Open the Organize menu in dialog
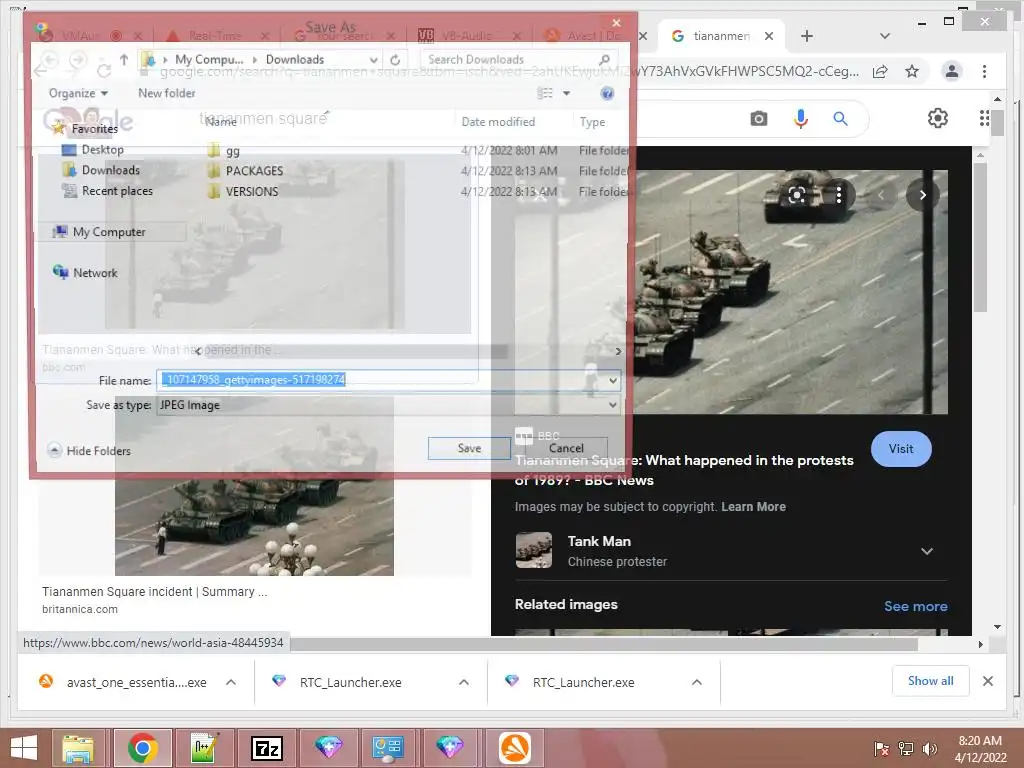Image resolution: width=1024 pixels, height=768 pixels. pyautogui.click(x=78, y=93)
